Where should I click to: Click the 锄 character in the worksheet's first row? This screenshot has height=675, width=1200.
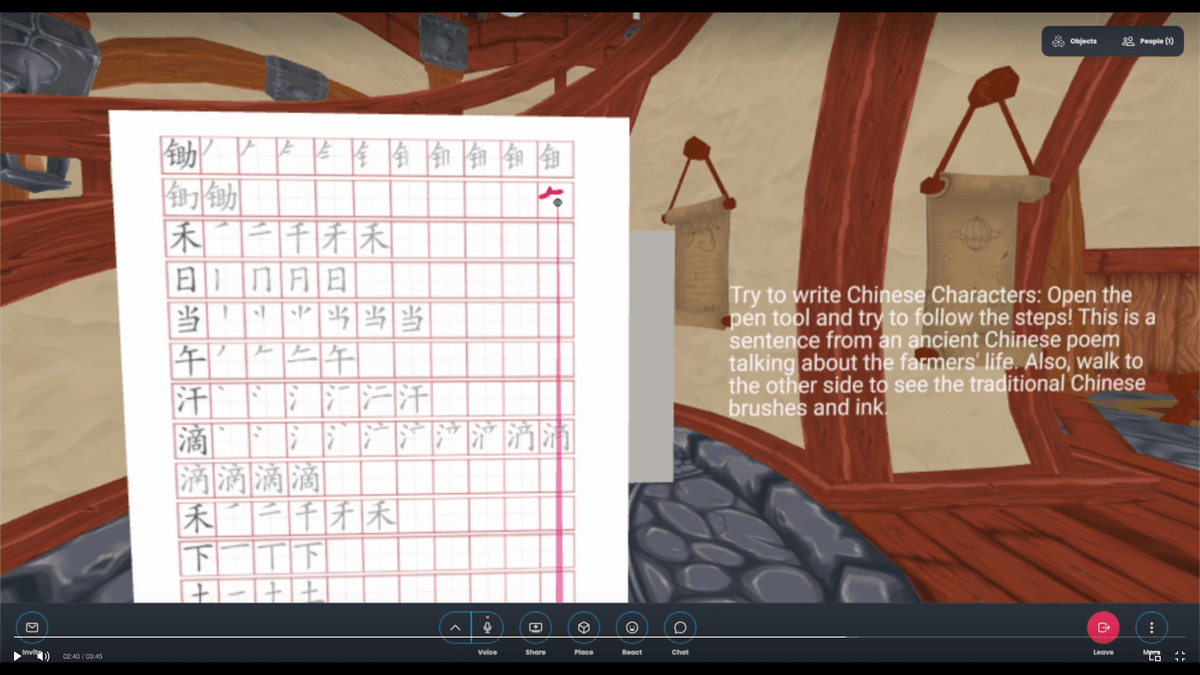(181, 156)
